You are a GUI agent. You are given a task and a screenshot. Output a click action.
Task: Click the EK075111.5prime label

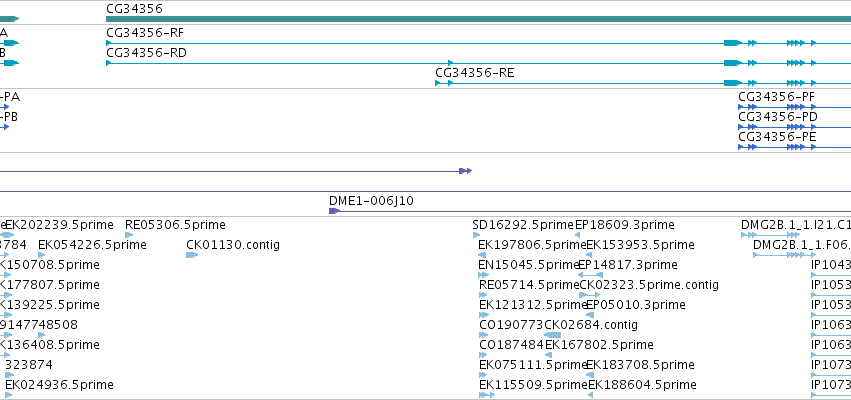[x=533, y=366]
